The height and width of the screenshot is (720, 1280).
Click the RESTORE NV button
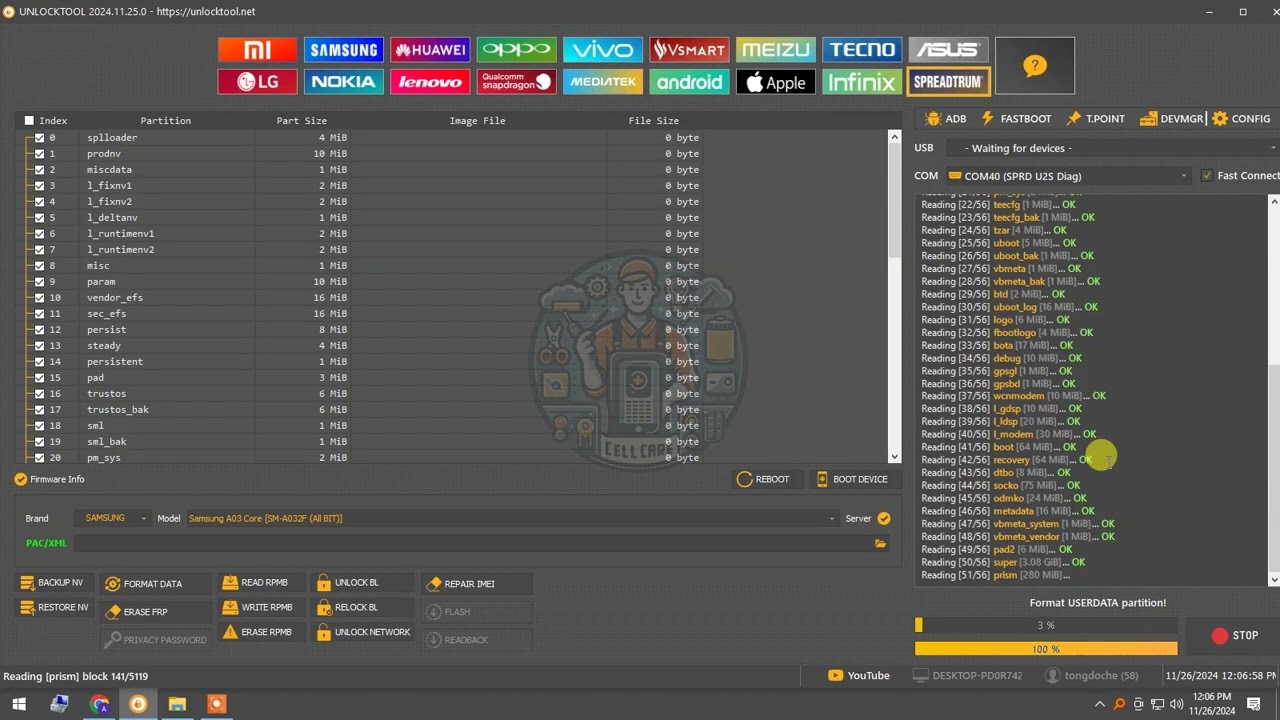[x=54, y=608]
